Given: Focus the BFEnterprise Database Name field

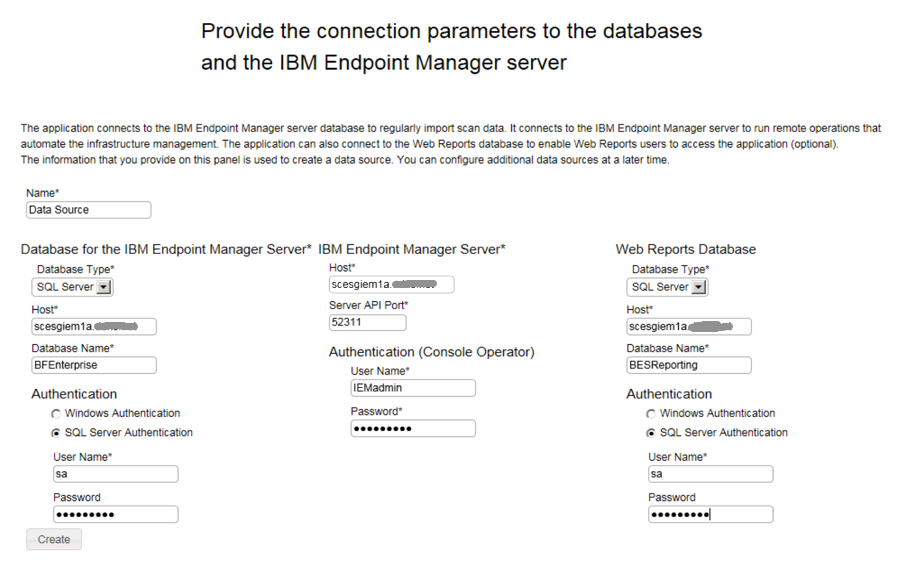Looking at the screenshot, I should pyautogui.click(x=94, y=366).
